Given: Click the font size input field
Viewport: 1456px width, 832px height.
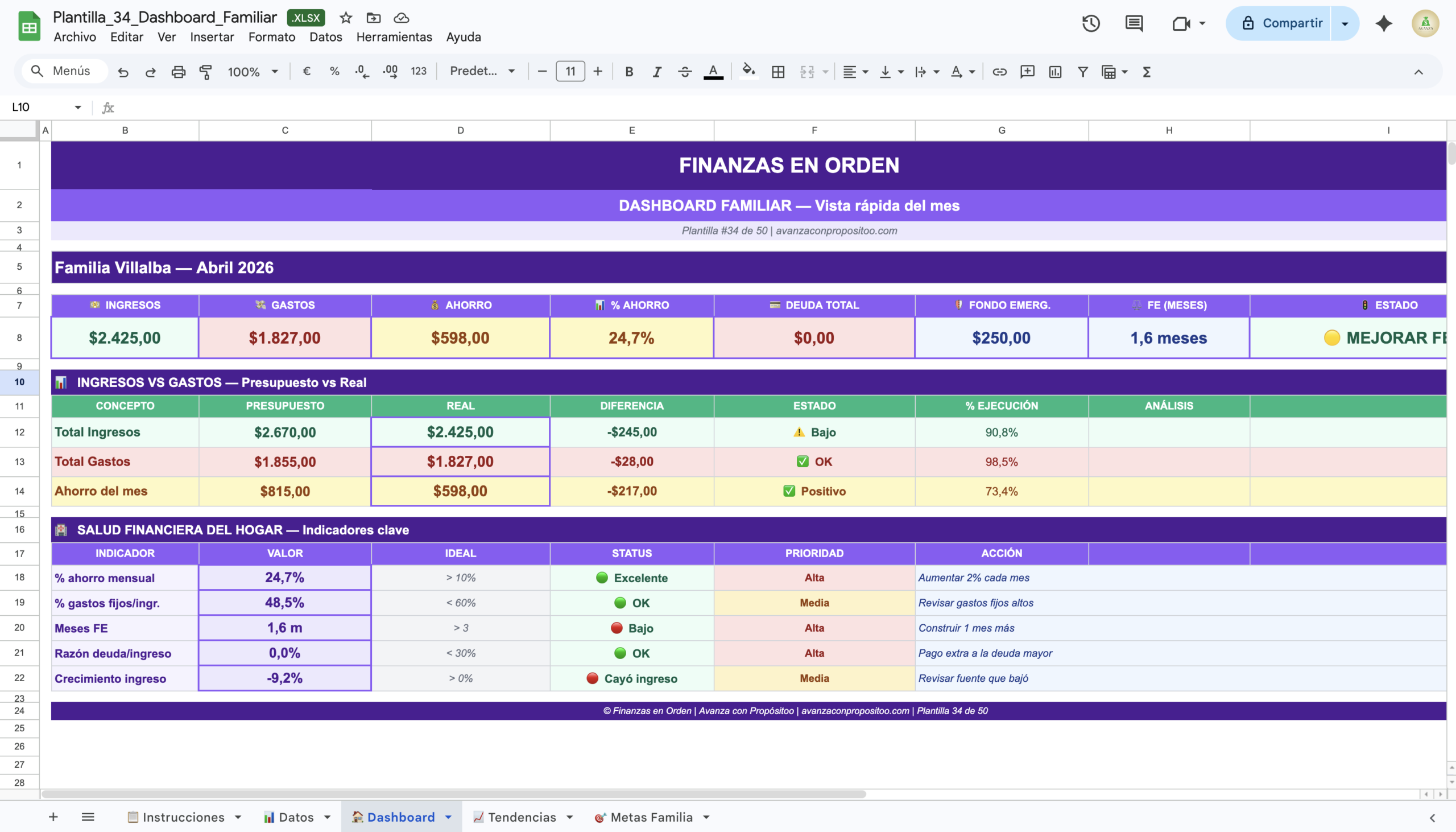Looking at the screenshot, I should (x=570, y=72).
